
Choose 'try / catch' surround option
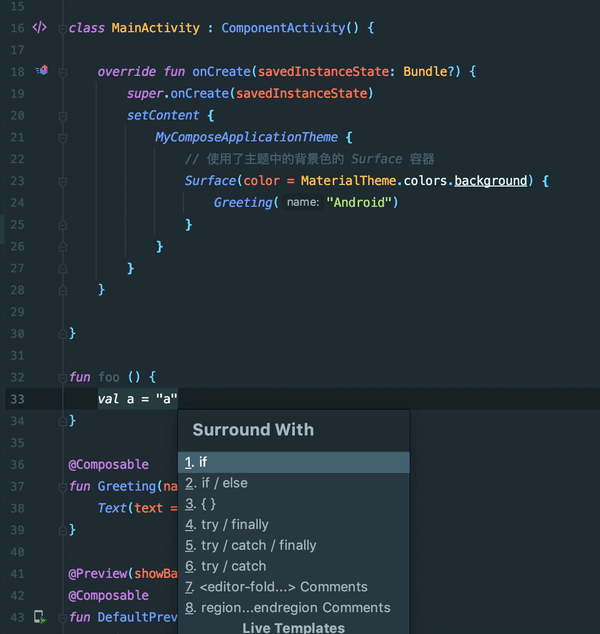tap(294, 566)
